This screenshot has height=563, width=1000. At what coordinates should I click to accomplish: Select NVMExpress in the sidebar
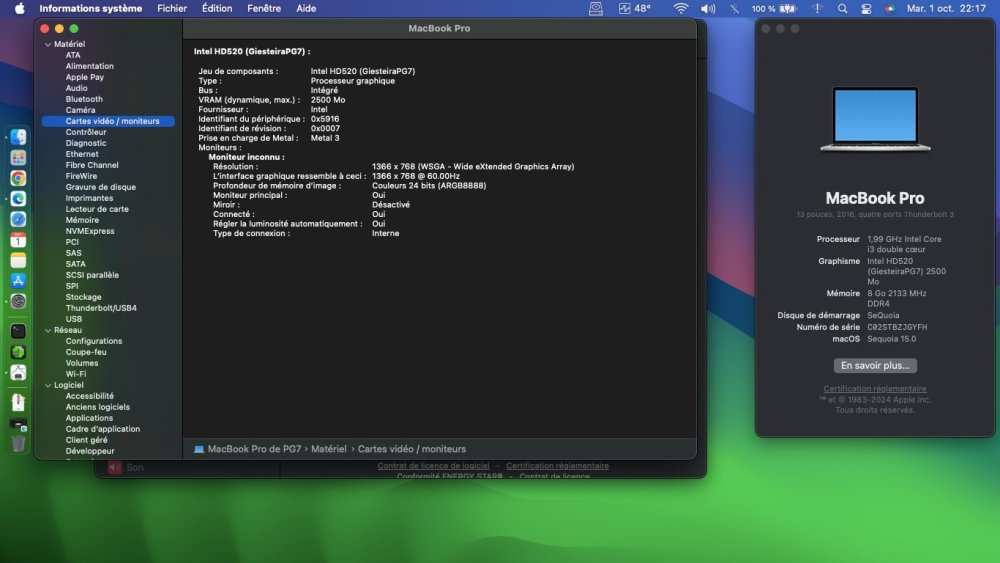tap(90, 231)
